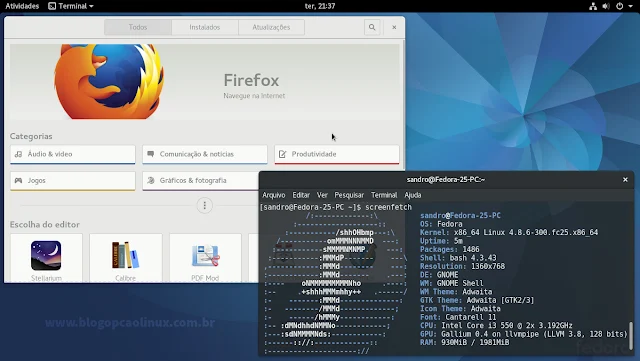The width and height of the screenshot is (640, 361).
Task: Open the Editar menu in Terminal
Action: pos(301,195)
